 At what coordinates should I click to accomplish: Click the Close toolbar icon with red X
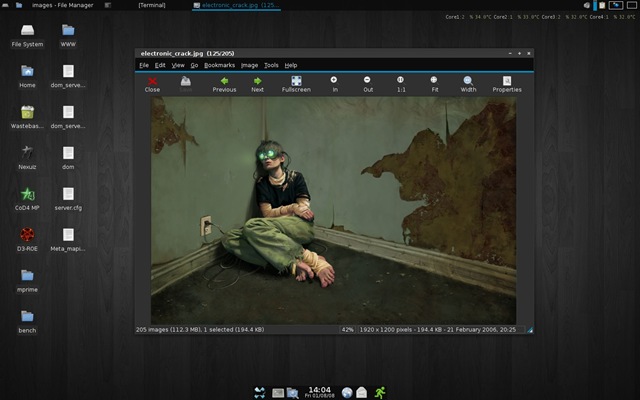pyautogui.click(x=152, y=84)
